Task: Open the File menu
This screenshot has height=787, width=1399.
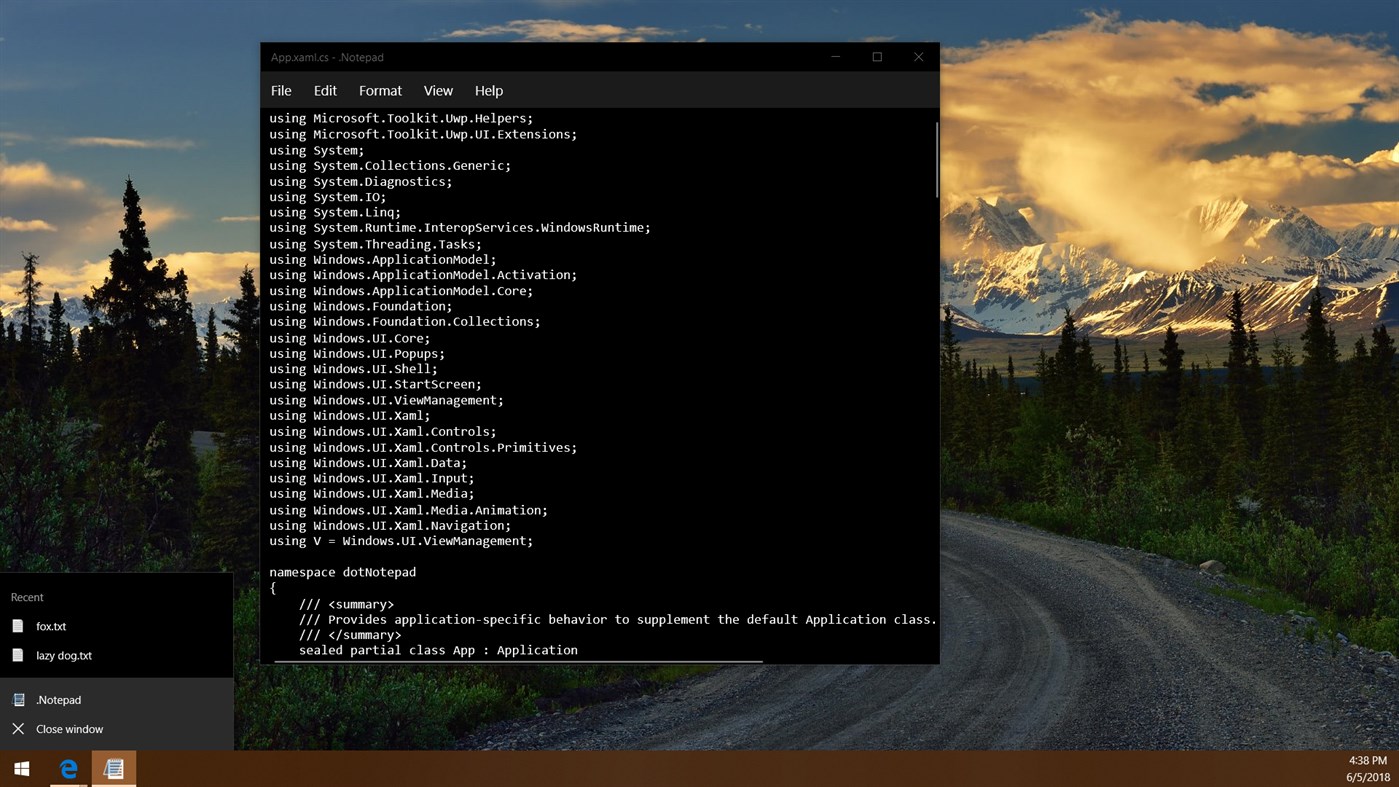Action: (x=280, y=90)
